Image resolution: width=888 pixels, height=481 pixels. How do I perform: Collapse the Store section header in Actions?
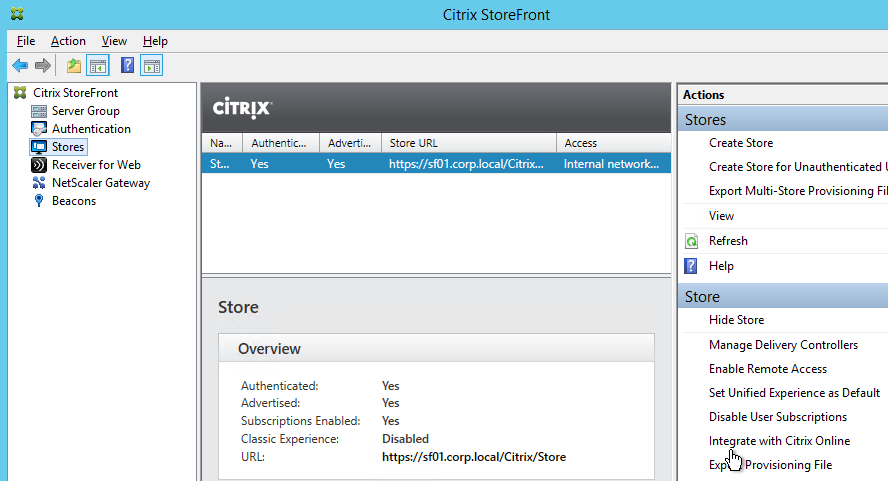(x=783, y=296)
